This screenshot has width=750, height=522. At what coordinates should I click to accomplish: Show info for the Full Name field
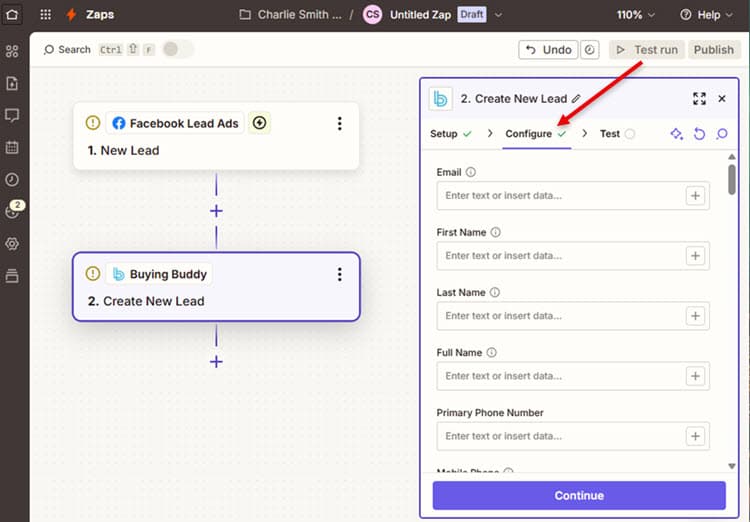pyautogui.click(x=491, y=353)
